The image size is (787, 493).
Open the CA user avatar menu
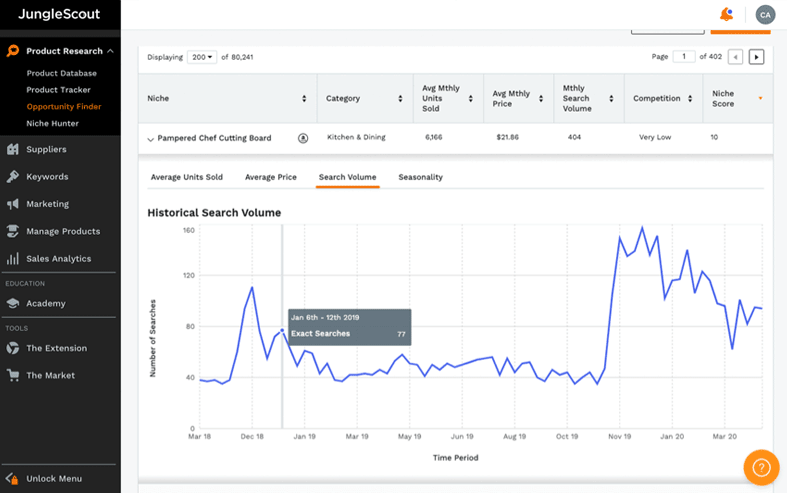pos(765,14)
